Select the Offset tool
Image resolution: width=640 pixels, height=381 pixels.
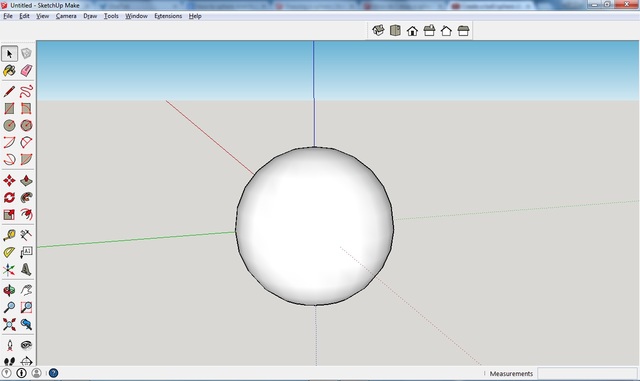[26, 214]
